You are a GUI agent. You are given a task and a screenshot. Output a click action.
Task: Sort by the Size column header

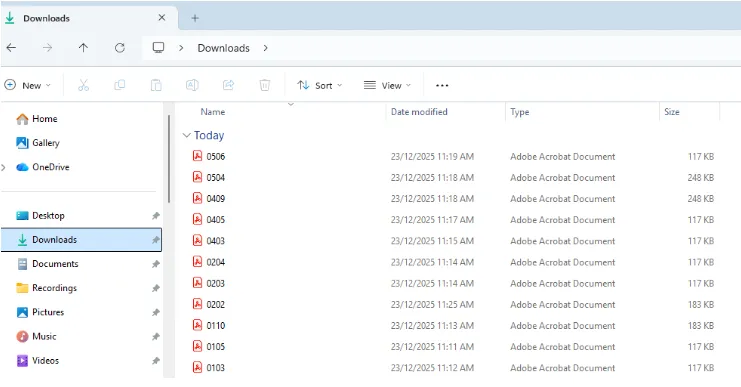point(672,112)
